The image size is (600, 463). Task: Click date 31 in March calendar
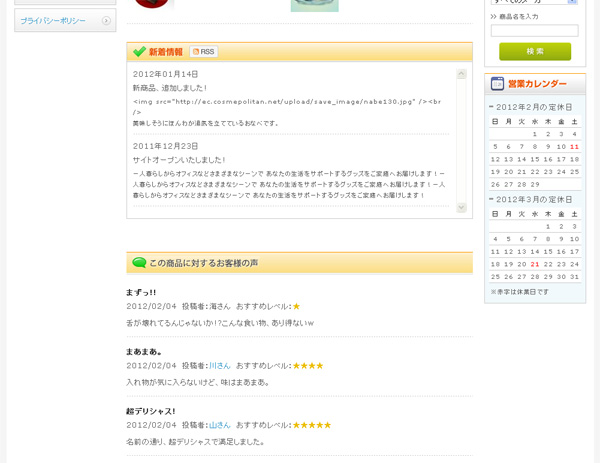[574, 277]
